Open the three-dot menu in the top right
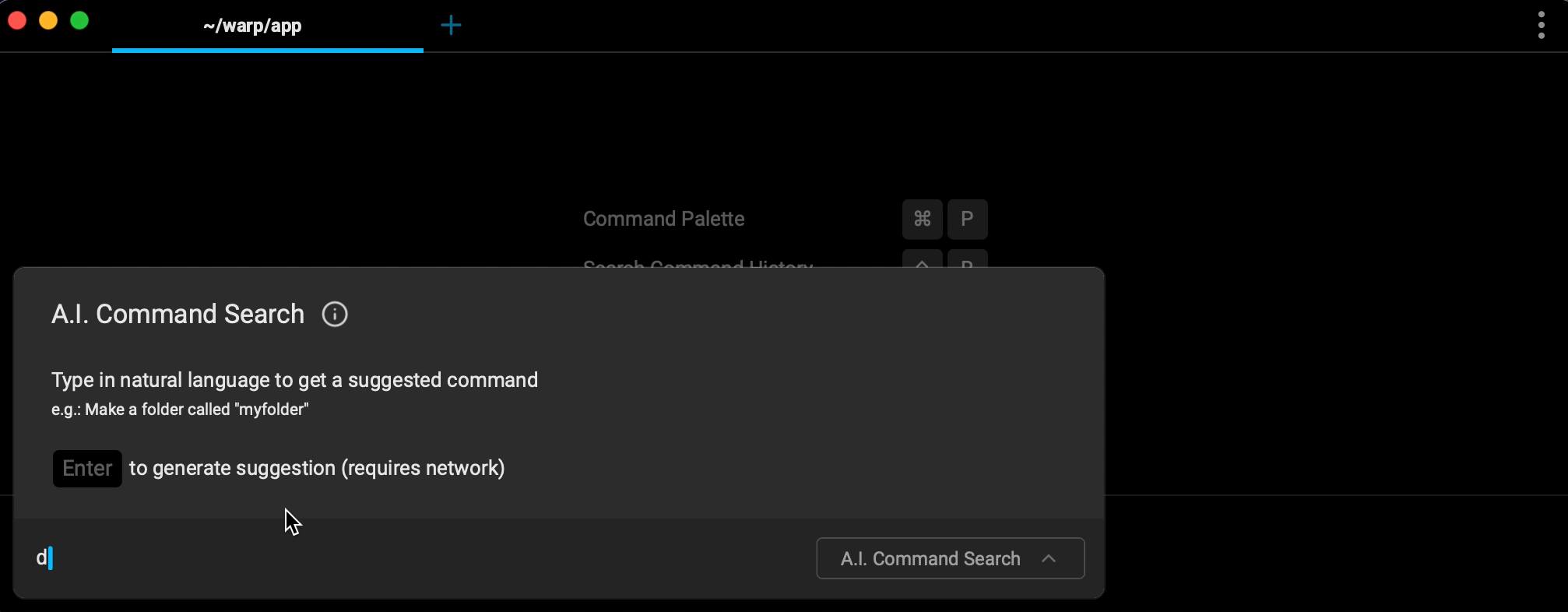 click(1541, 25)
